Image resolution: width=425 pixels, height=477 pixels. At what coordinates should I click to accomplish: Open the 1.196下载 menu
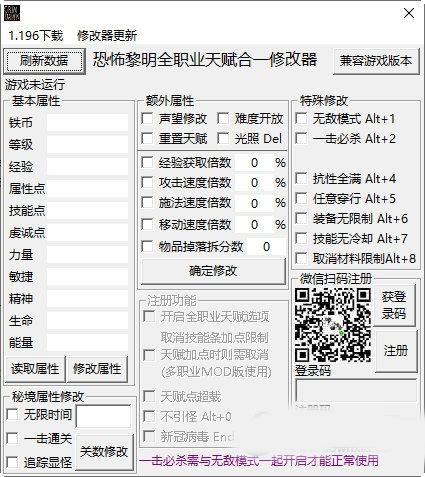pyautogui.click(x=36, y=35)
